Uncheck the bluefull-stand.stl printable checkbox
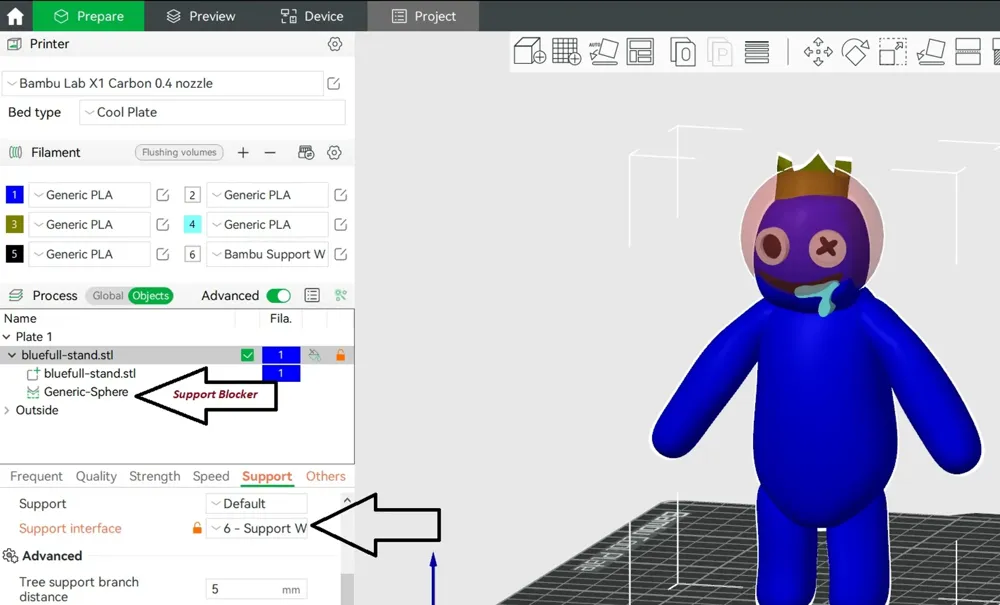1000x605 pixels. coord(247,355)
